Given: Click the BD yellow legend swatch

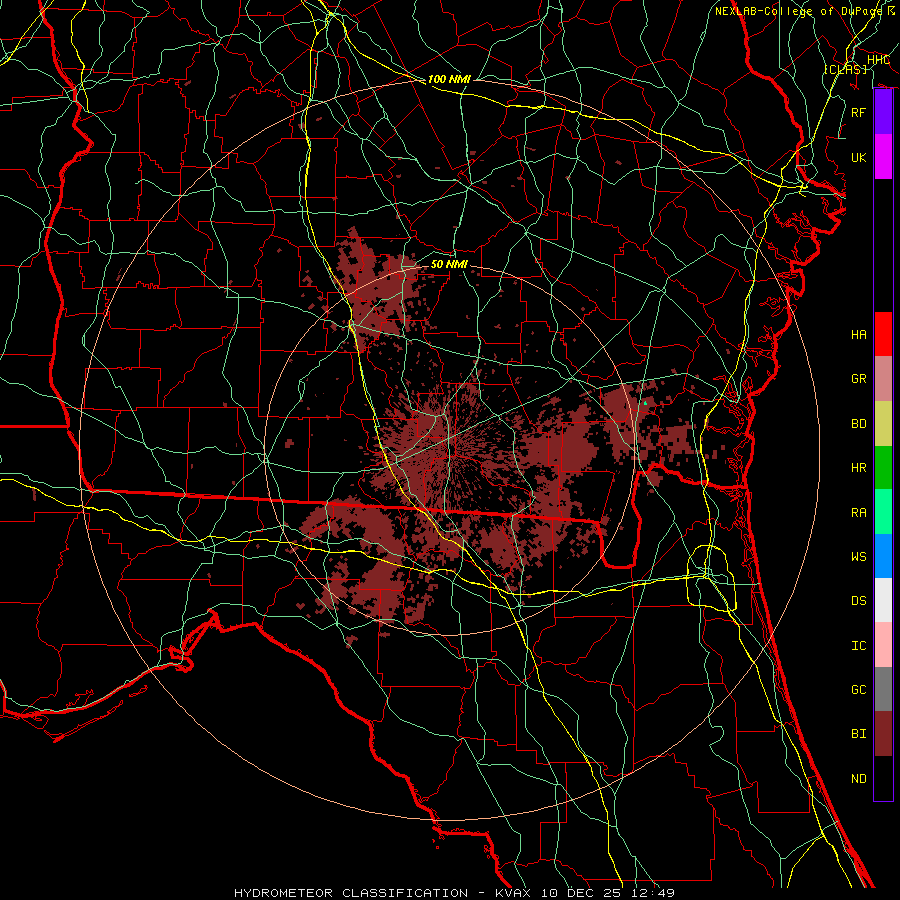Looking at the screenshot, I should tap(883, 424).
